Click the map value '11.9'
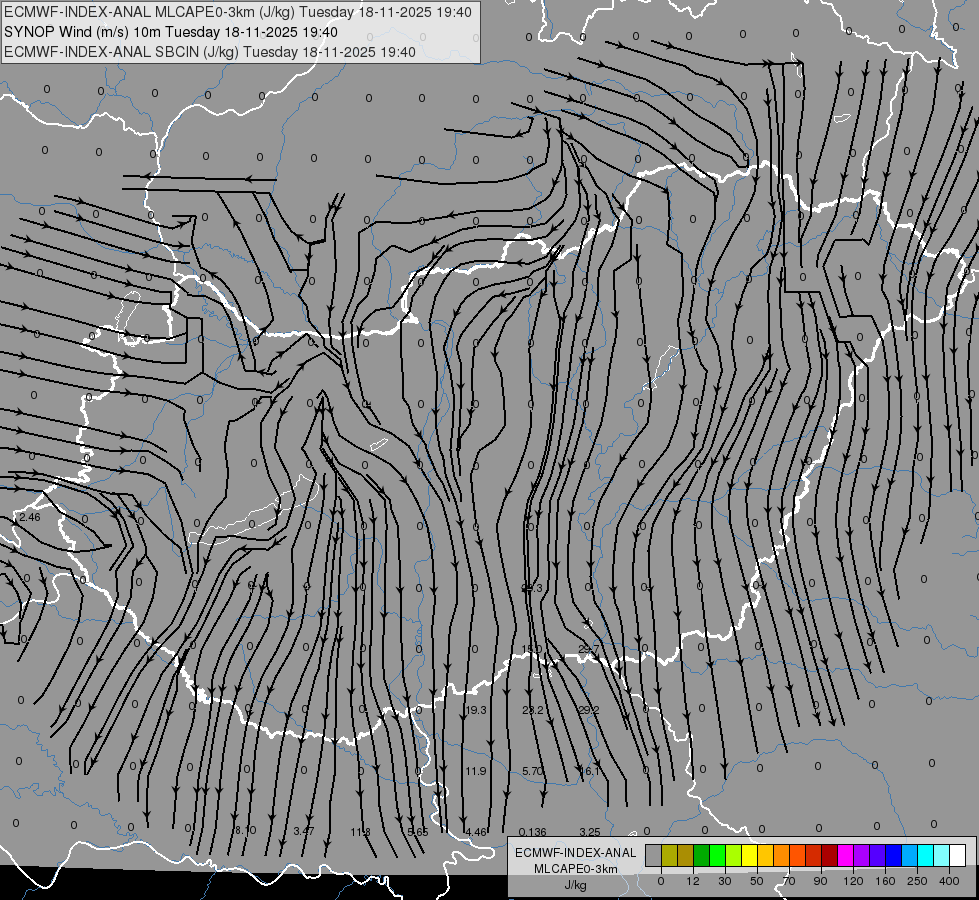979x900 pixels. pos(476,771)
